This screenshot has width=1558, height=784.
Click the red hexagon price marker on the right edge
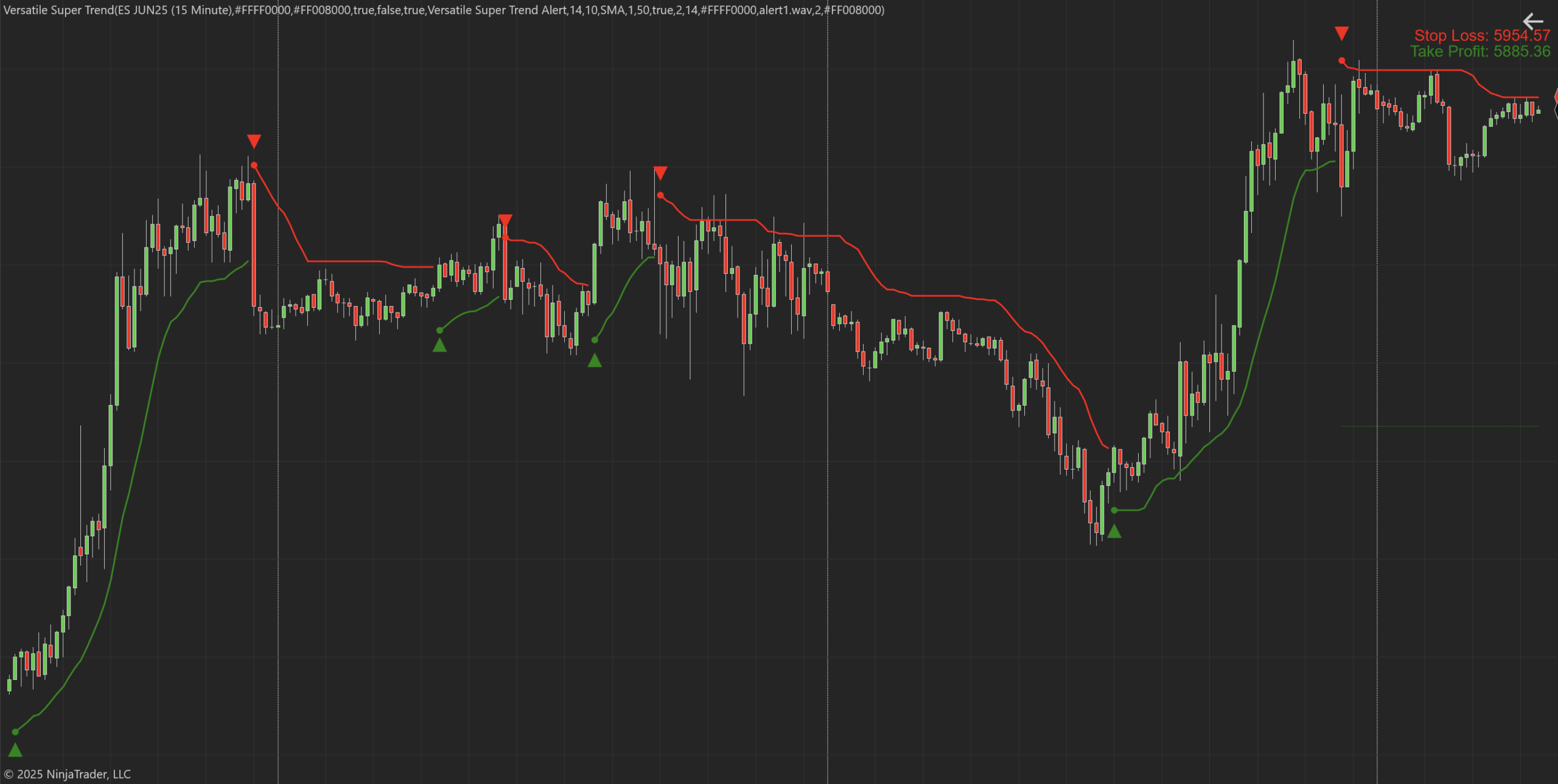[x=1556, y=96]
